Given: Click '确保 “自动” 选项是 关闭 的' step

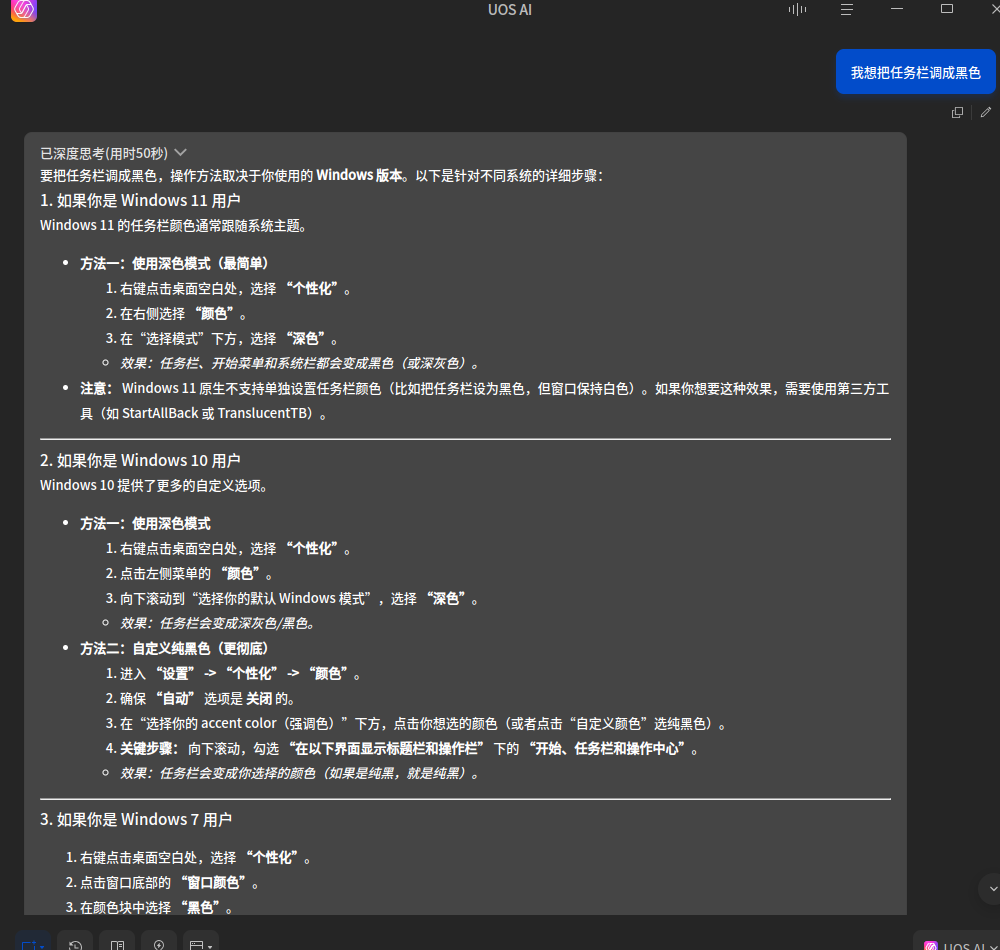Looking at the screenshot, I should (x=200, y=699).
